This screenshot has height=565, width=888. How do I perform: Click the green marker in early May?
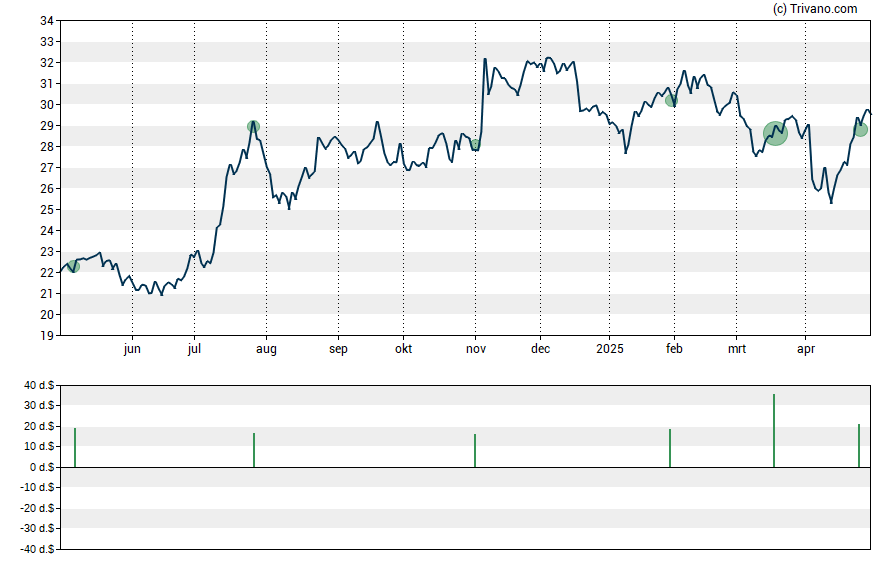click(x=74, y=266)
